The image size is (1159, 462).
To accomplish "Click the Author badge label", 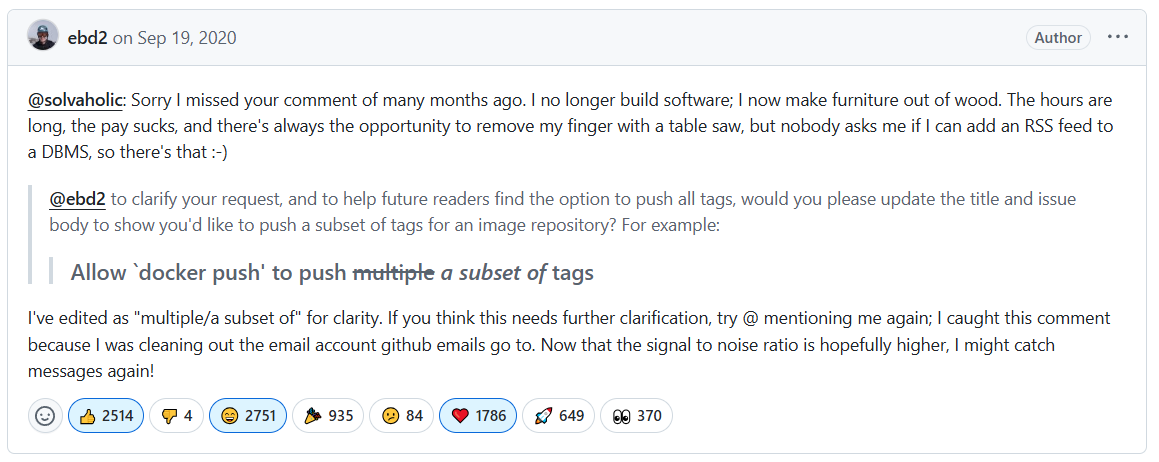I will pos(1058,38).
